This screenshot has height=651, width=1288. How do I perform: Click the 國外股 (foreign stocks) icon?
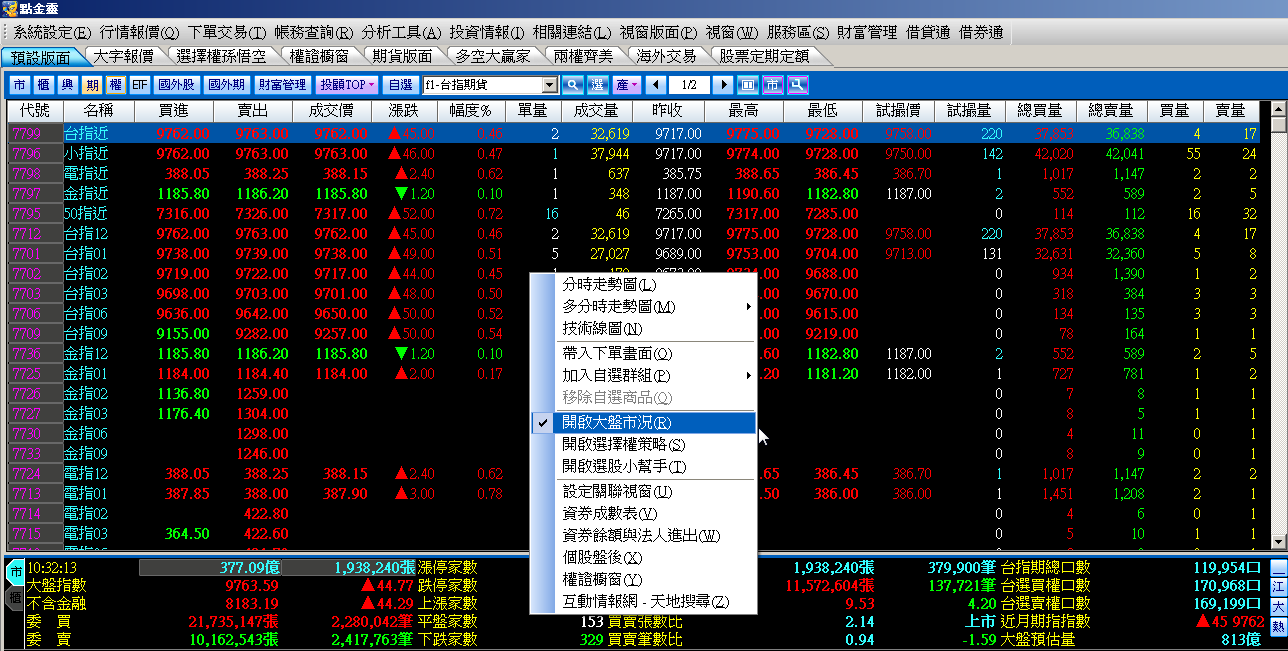tap(178, 85)
